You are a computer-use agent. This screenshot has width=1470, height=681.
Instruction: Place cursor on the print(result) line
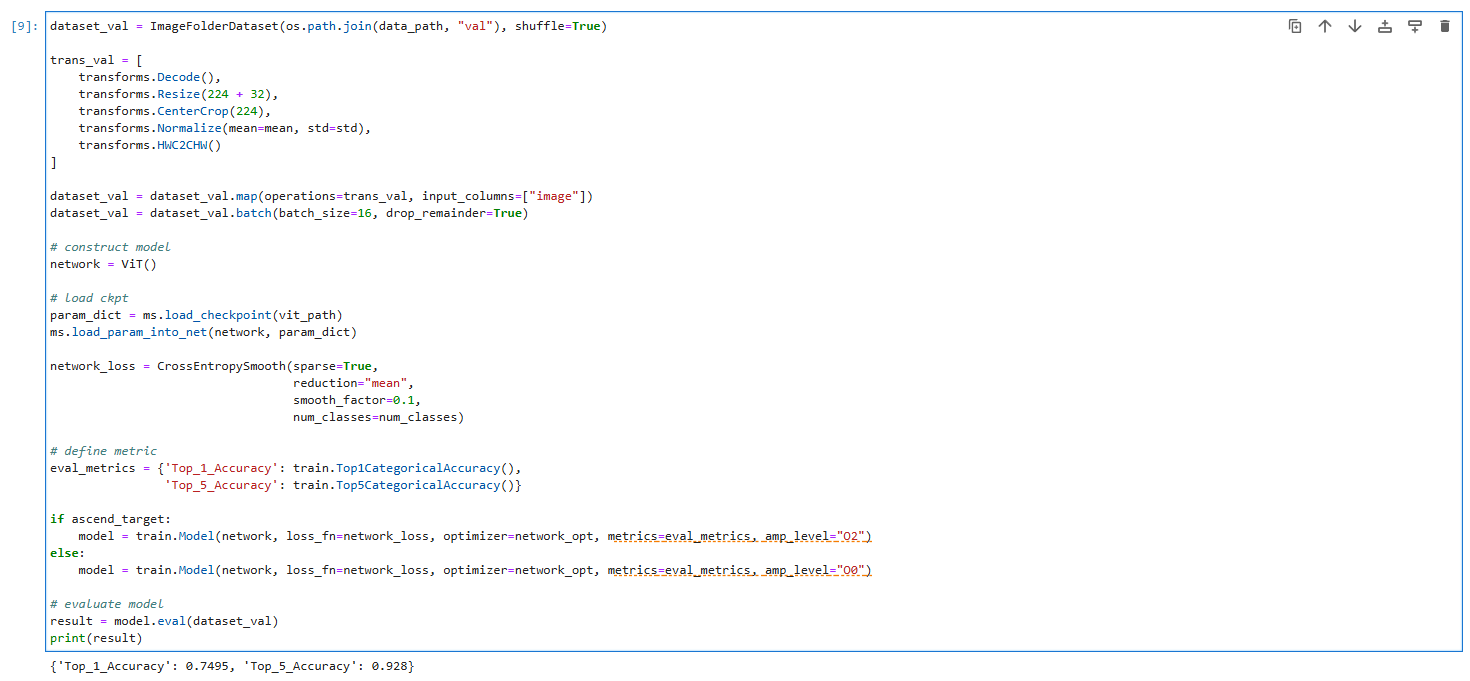point(96,638)
